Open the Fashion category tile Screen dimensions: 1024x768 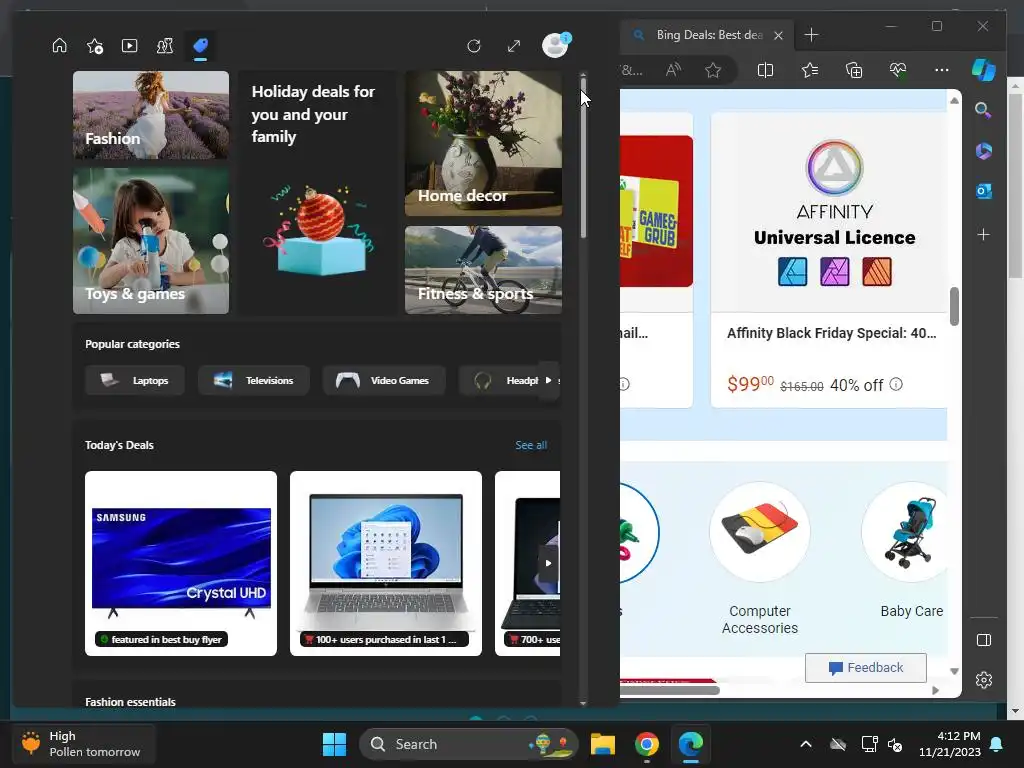pyautogui.click(x=151, y=115)
